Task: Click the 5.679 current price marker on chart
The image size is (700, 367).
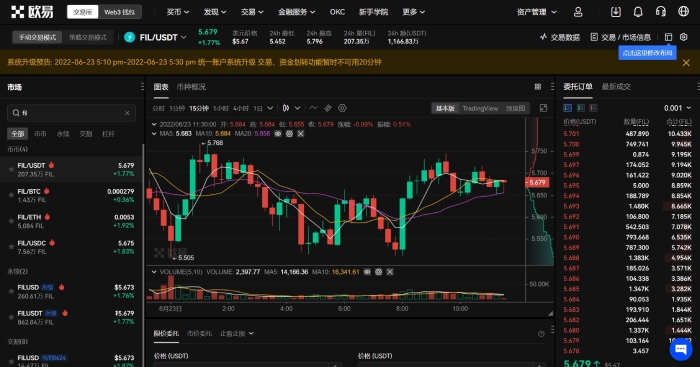Action: point(537,182)
